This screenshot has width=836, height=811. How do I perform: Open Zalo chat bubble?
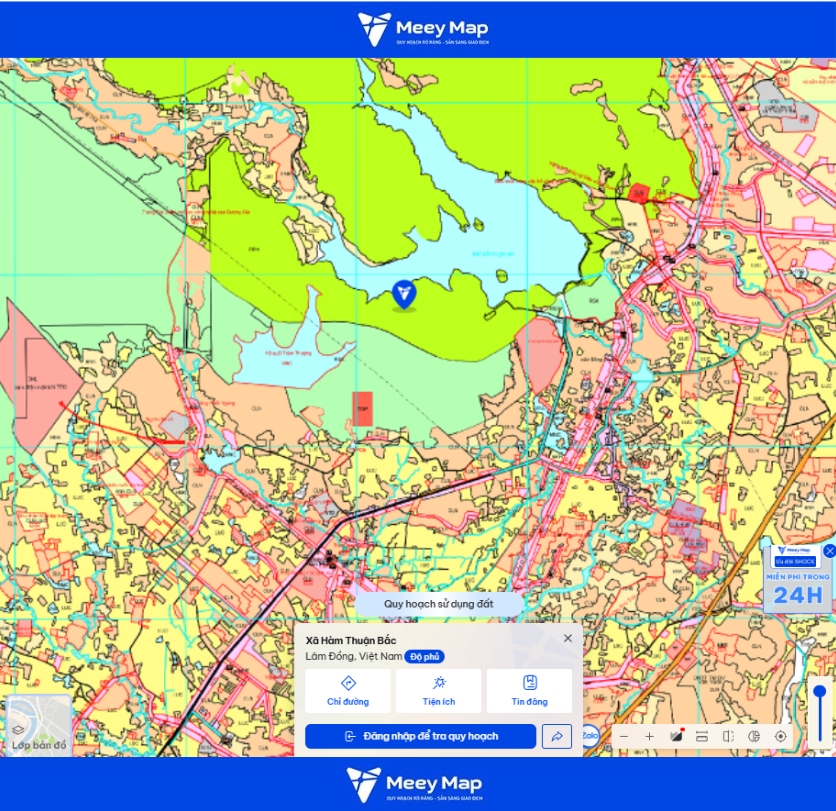click(x=590, y=736)
